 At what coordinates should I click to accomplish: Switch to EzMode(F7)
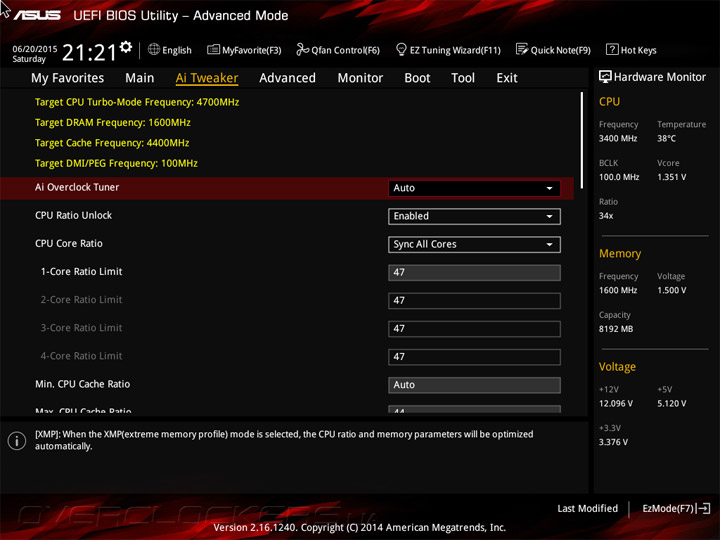pos(676,508)
